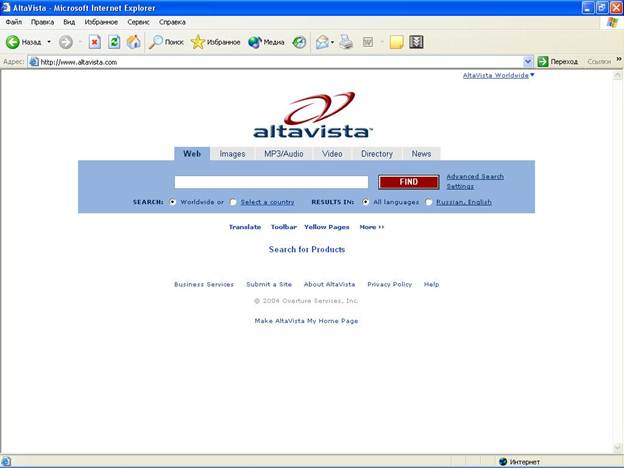Choose the 'Select a country' radio button

(x=233, y=202)
